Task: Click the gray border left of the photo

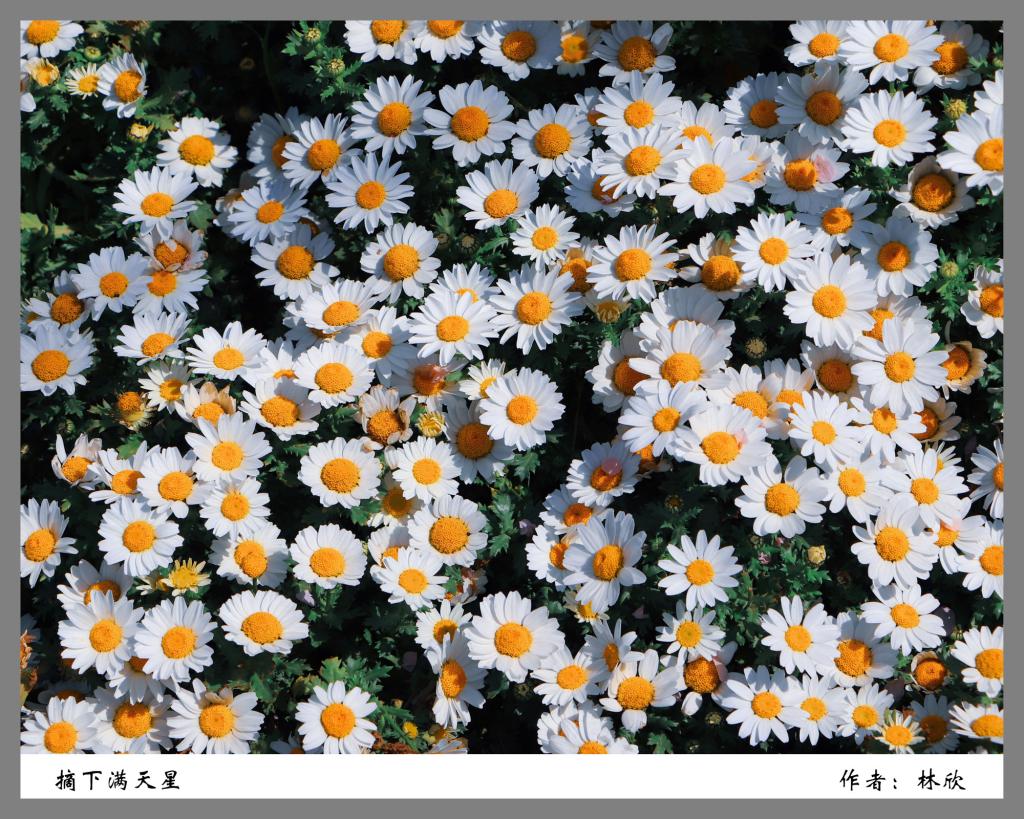Action: (10, 400)
